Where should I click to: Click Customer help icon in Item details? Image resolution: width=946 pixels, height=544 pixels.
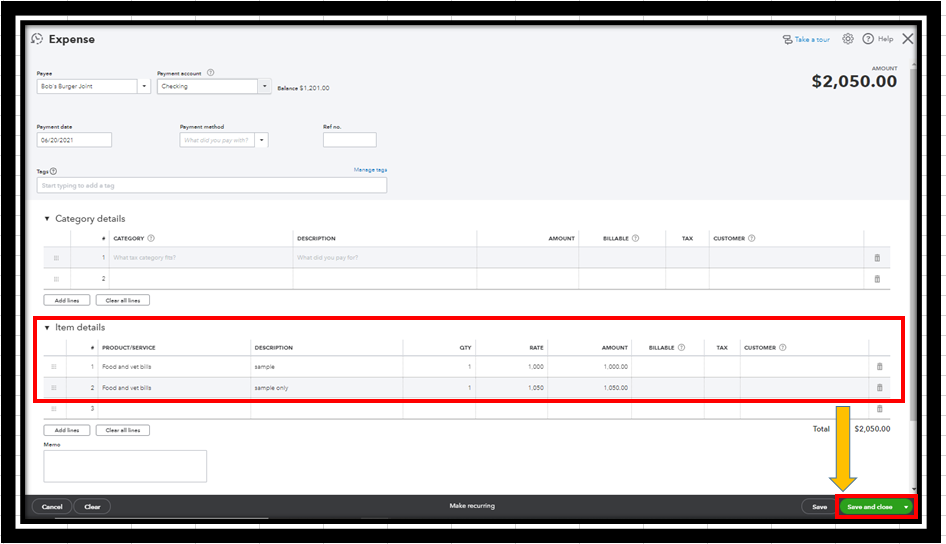pyautogui.click(x=783, y=347)
